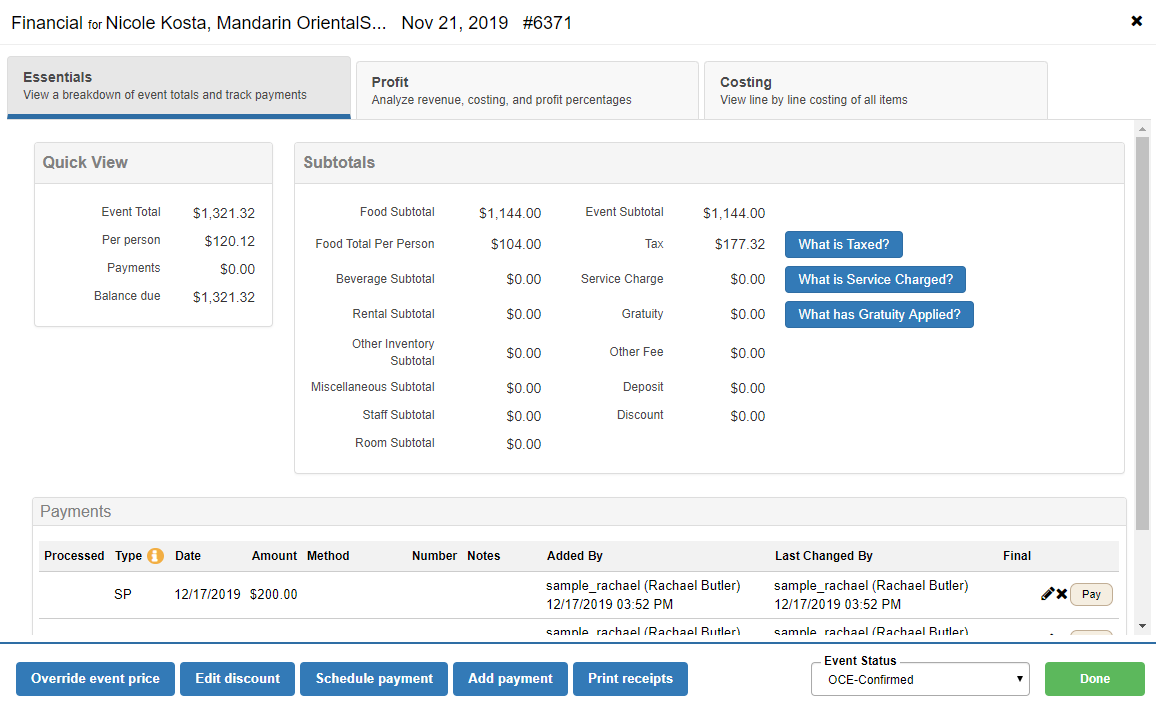The height and width of the screenshot is (710, 1156).
Task: Click the Notes column header
Action: point(484,556)
